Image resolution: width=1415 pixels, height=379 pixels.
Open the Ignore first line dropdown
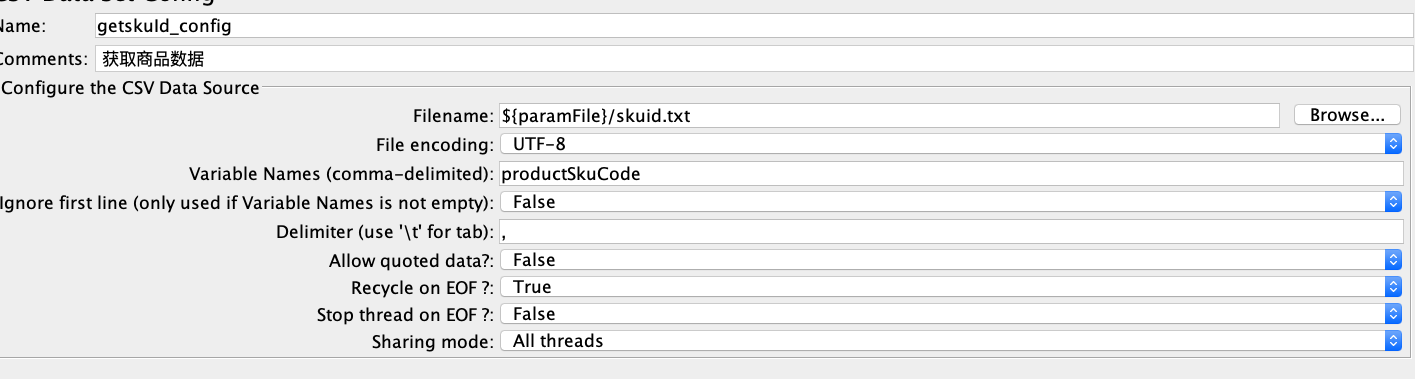[950, 202]
